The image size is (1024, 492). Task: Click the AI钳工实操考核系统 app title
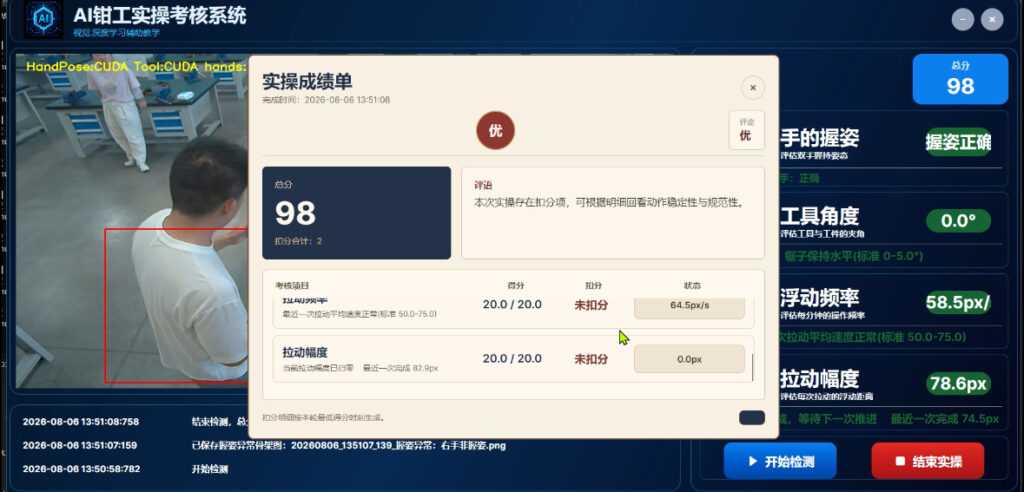coord(160,15)
